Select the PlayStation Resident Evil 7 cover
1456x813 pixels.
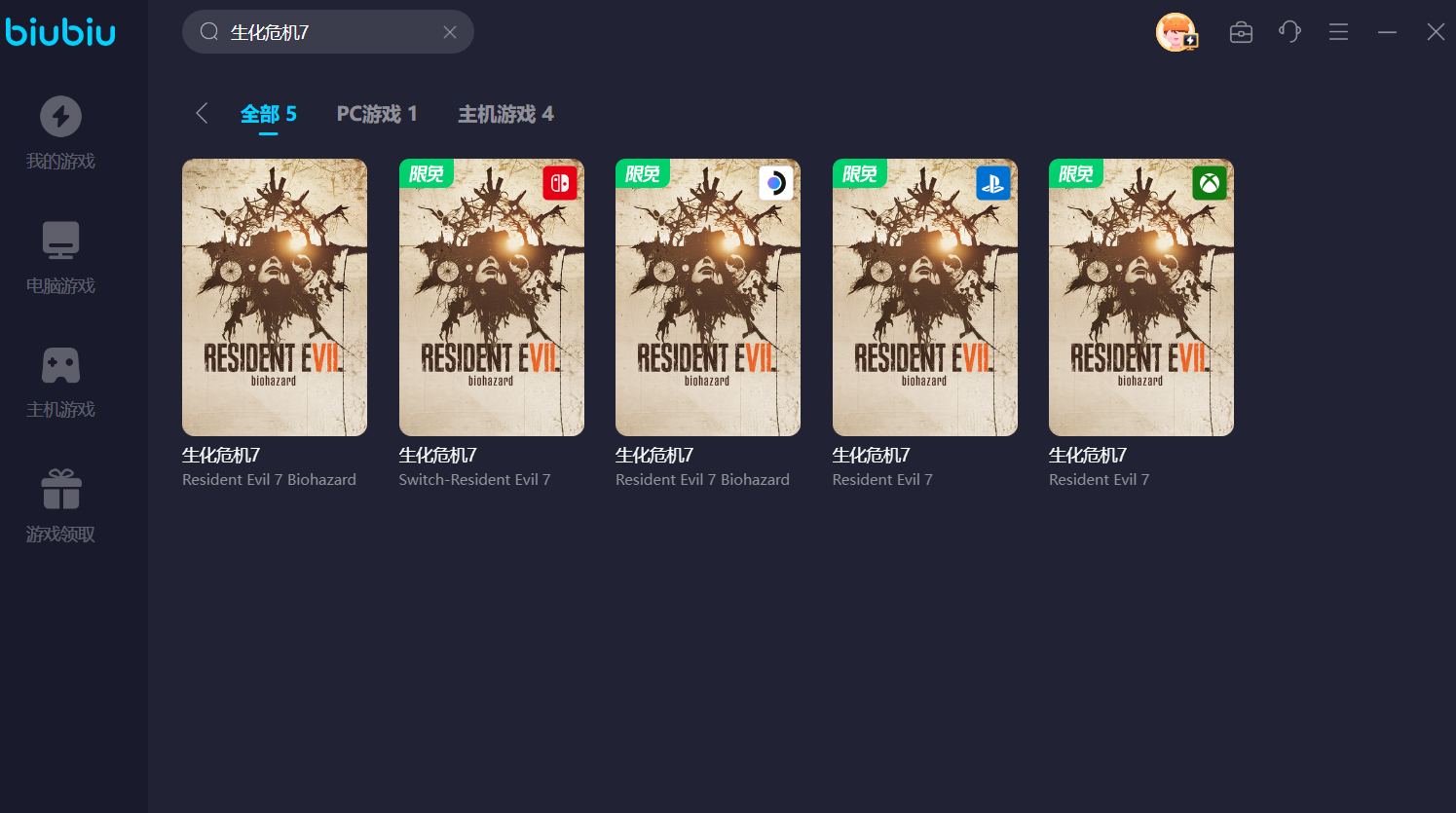pos(924,297)
